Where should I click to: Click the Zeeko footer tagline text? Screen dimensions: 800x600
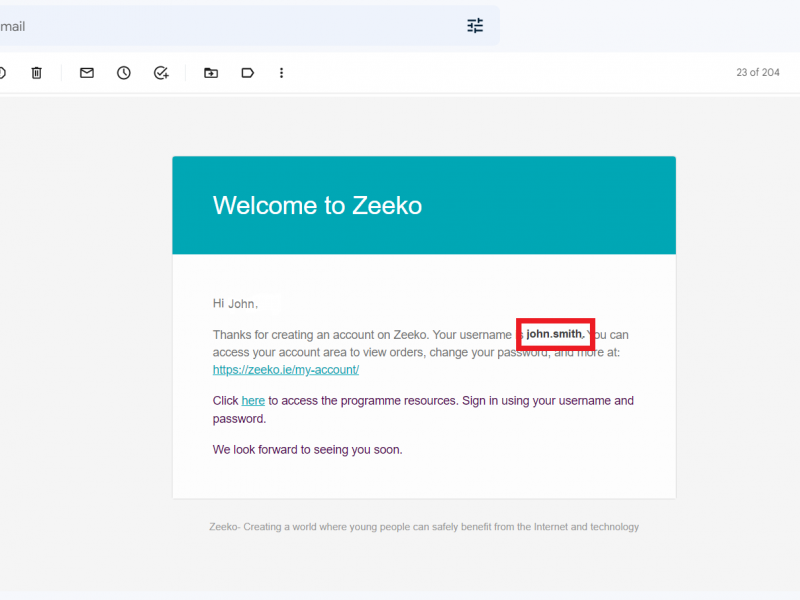click(x=423, y=527)
